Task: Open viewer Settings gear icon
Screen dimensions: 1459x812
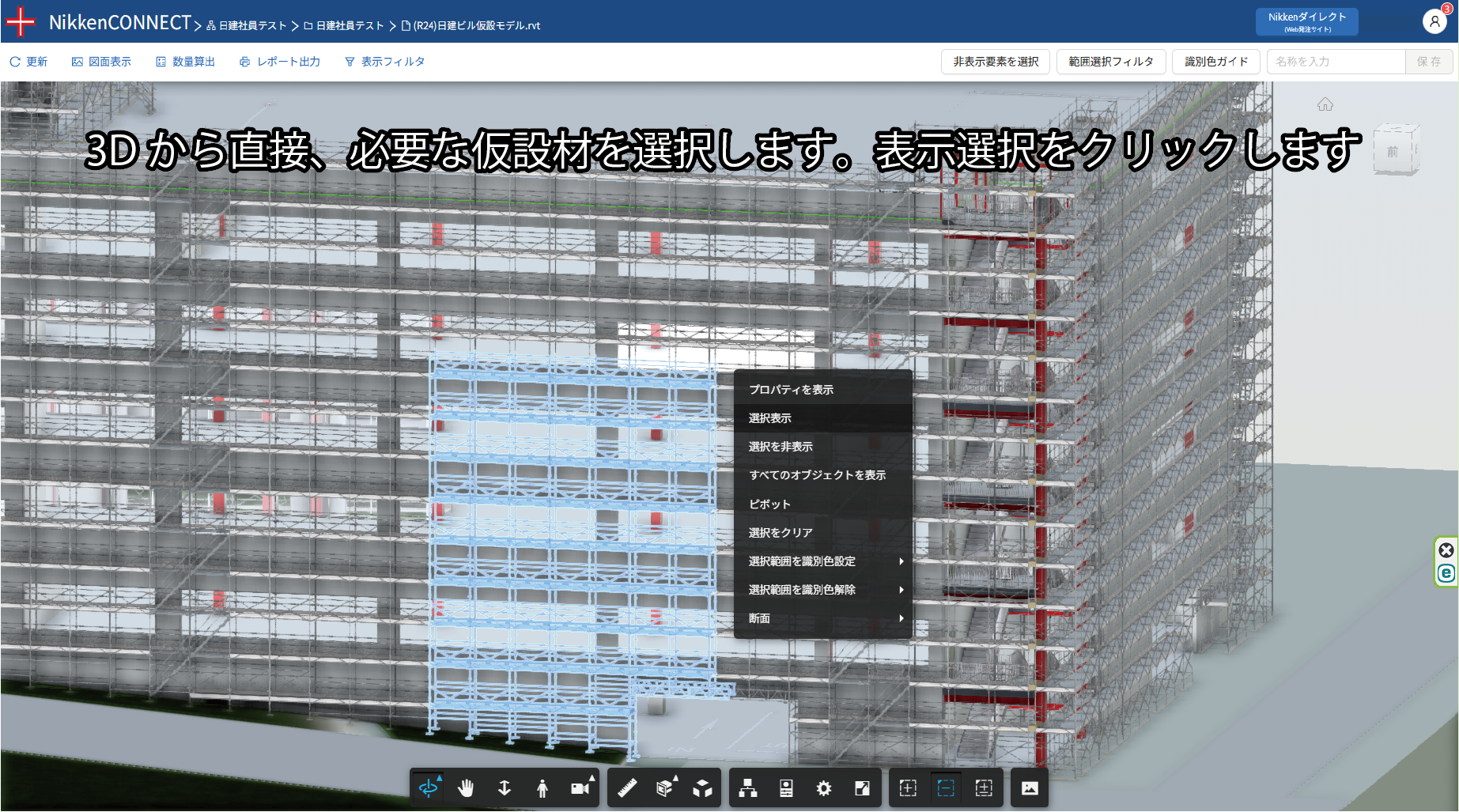Action: tap(824, 788)
